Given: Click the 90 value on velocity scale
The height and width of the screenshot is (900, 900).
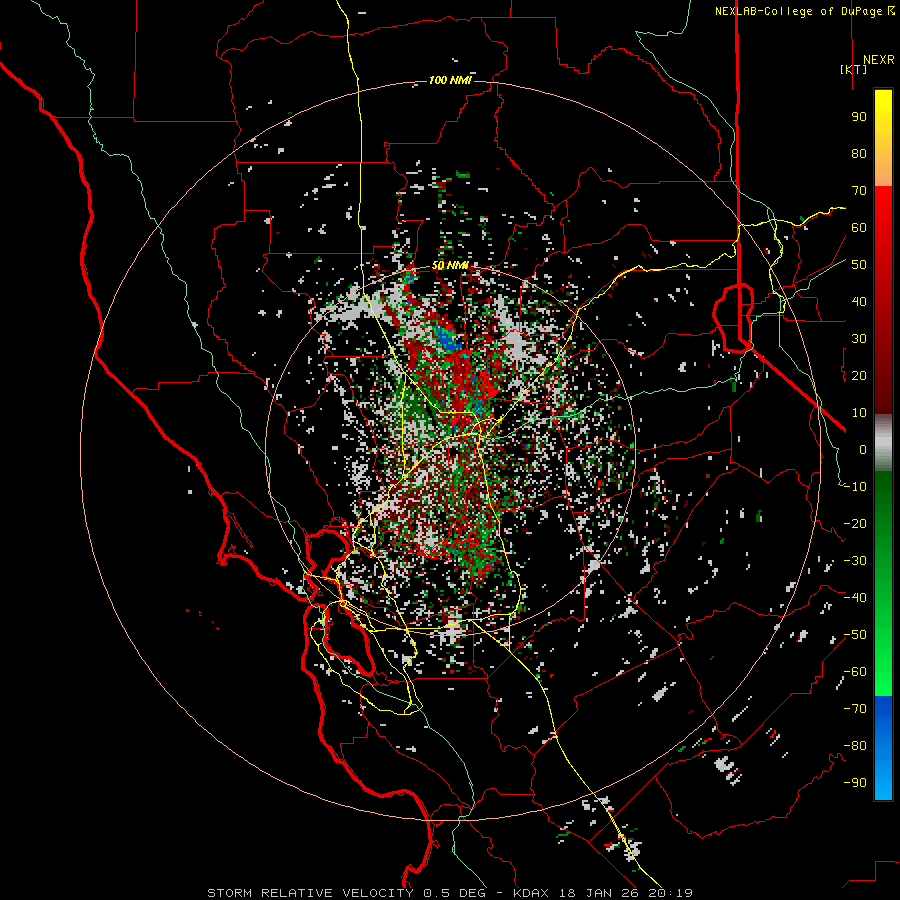Looking at the screenshot, I should (859, 117).
